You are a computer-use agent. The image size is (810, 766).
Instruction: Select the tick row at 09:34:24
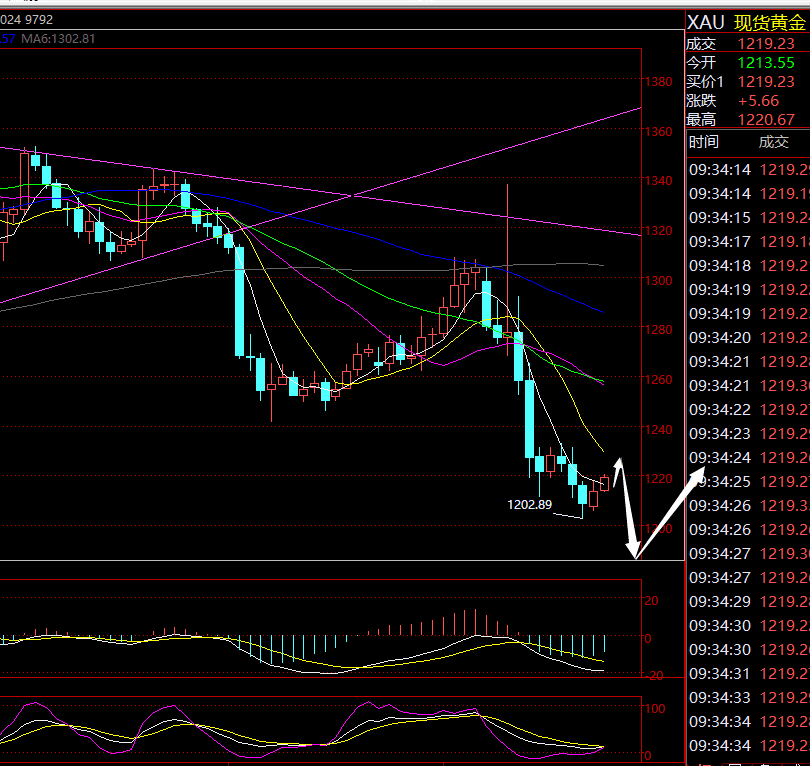coord(749,458)
